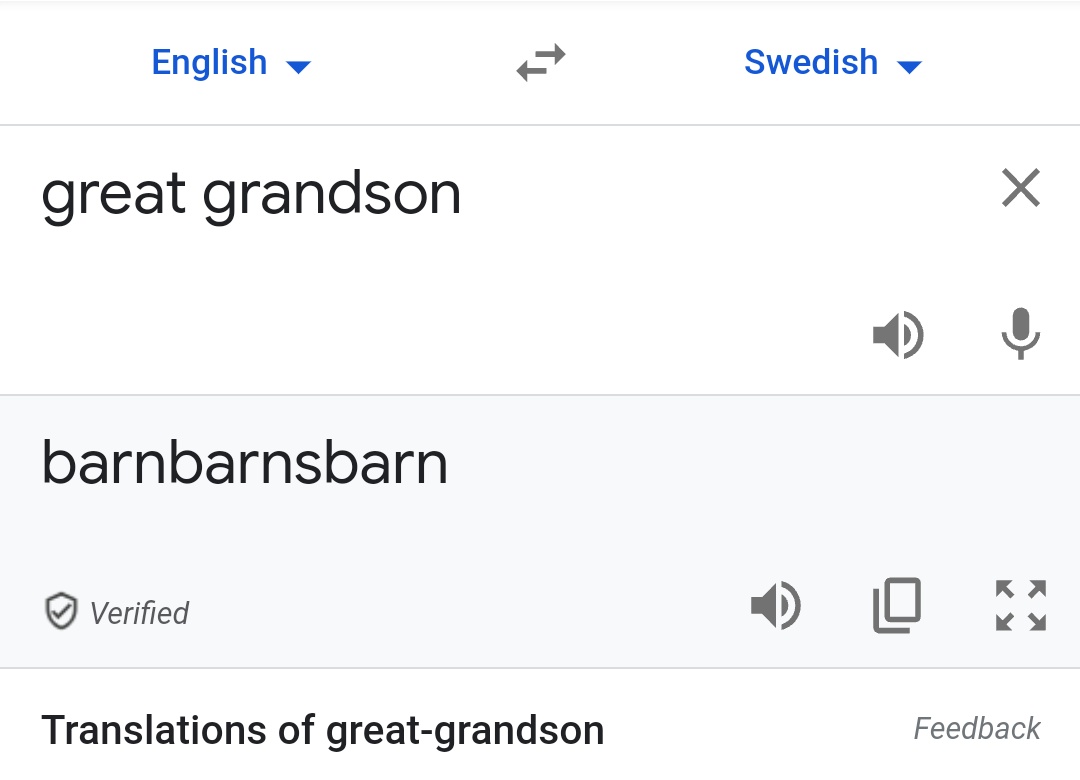1080x780 pixels.
Task: Select the translated word barnbarnsbarn
Action: (x=244, y=464)
